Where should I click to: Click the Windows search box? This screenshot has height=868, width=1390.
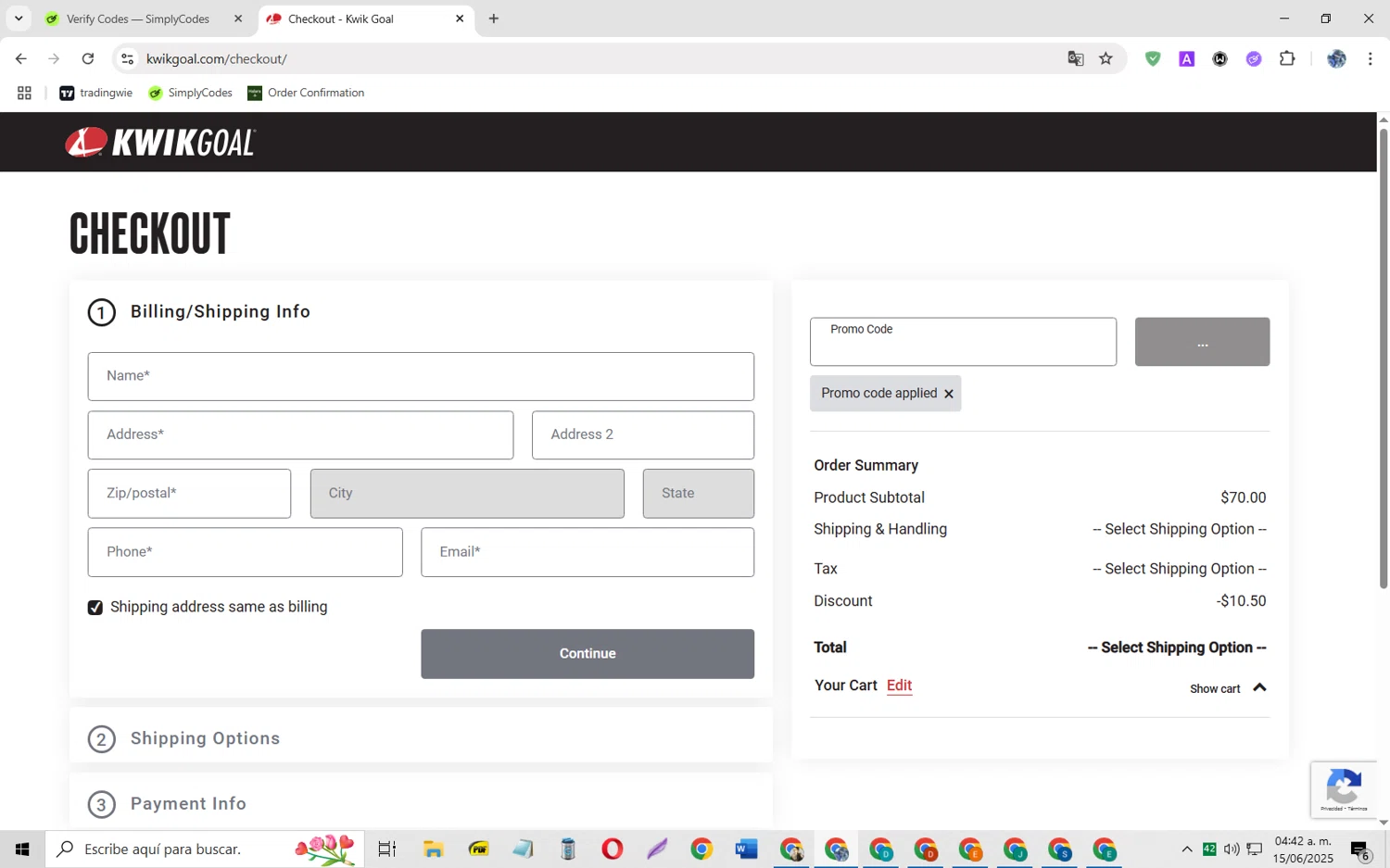point(205,849)
